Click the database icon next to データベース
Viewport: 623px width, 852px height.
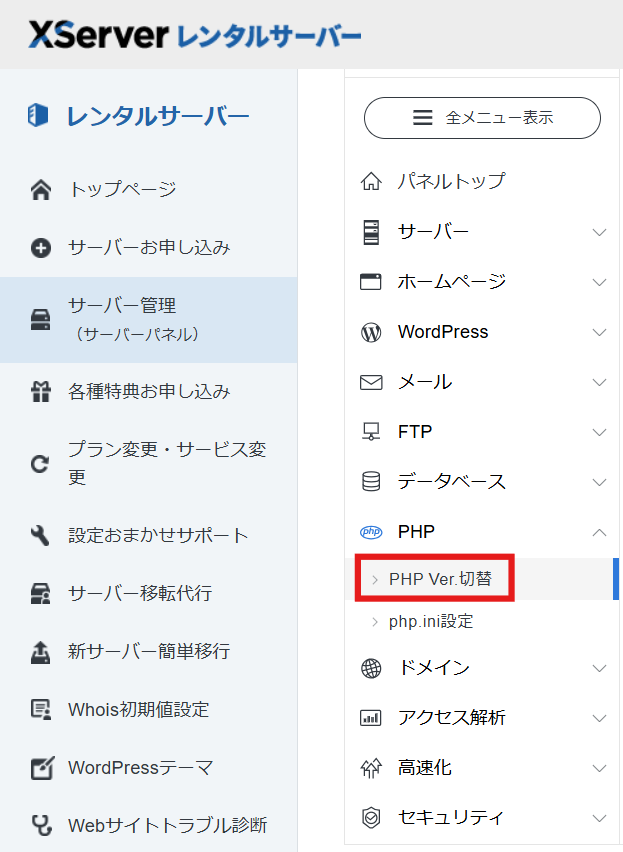point(371,482)
